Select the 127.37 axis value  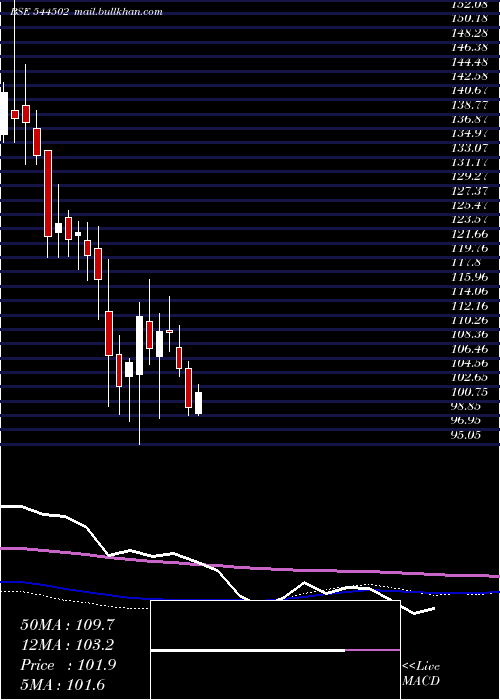[x=468, y=191]
